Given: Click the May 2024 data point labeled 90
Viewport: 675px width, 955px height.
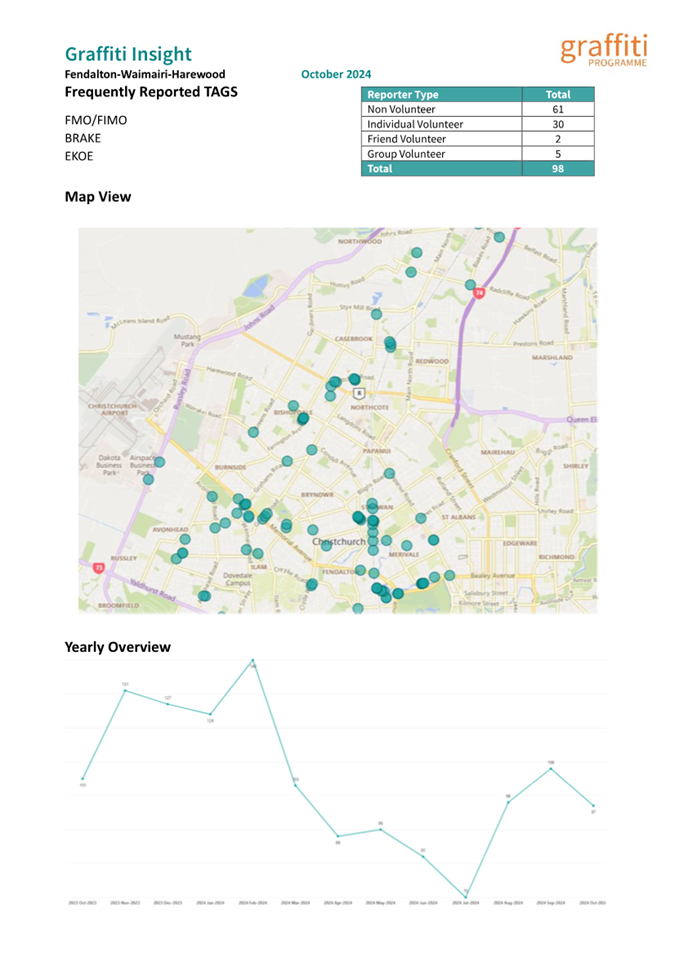Looking at the screenshot, I should [x=381, y=829].
